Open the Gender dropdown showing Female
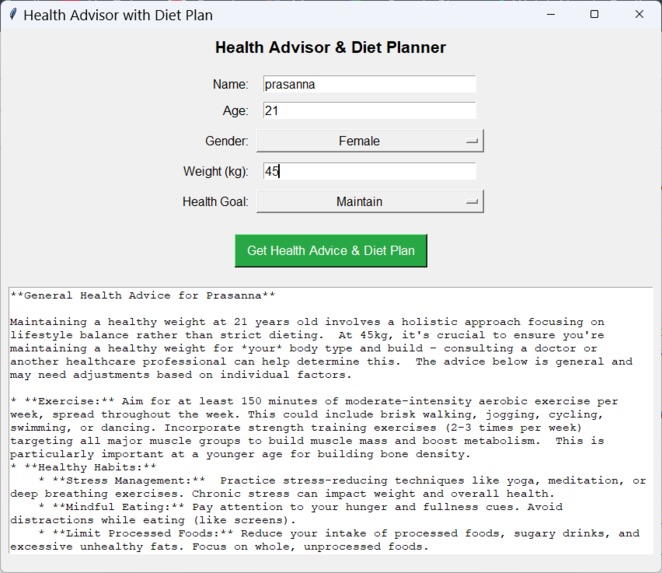 click(x=370, y=141)
